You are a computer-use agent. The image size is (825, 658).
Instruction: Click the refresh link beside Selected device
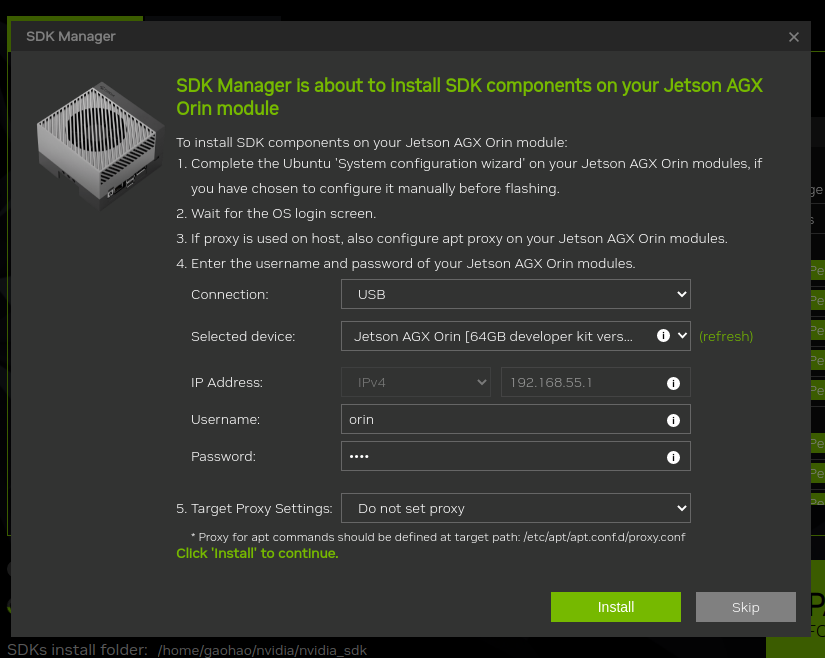tap(726, 336)
